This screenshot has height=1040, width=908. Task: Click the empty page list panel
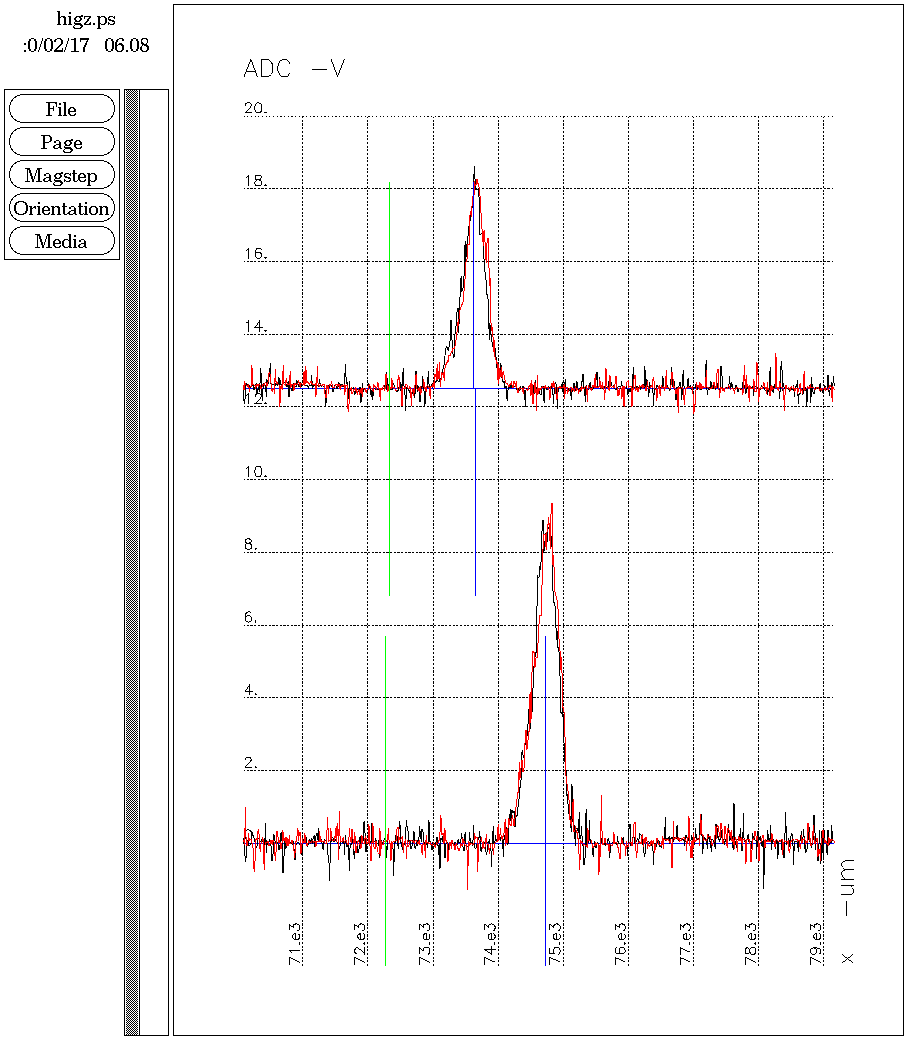[154, 560]
